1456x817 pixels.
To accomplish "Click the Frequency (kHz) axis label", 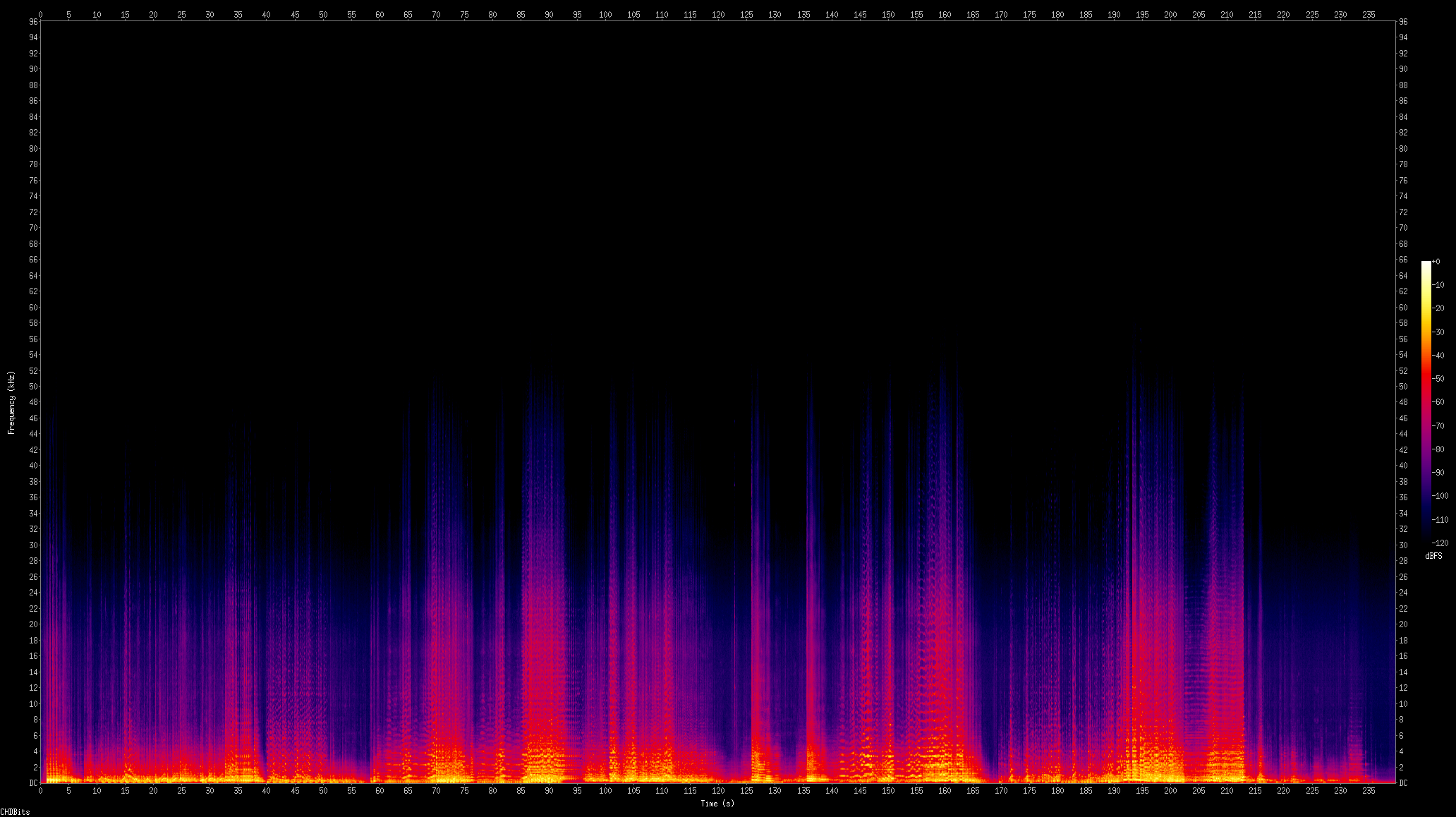I will (x=11, y=402).
